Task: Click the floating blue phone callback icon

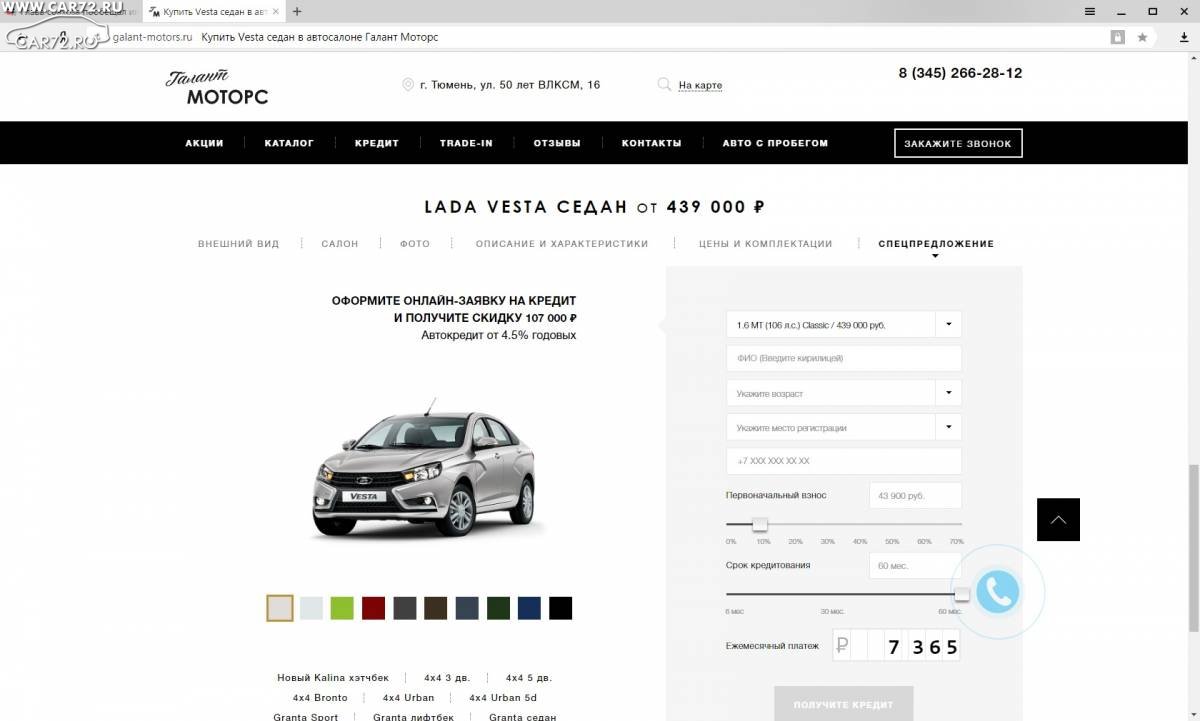Action: click(x=997, y=593)
